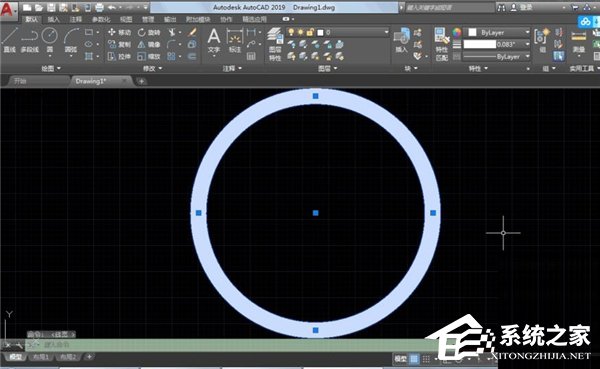This screenshot has height=369, width=600.
Task: Switch to the Start (开始) file tab
Action: pyautogui.click(x=20, y=81)
